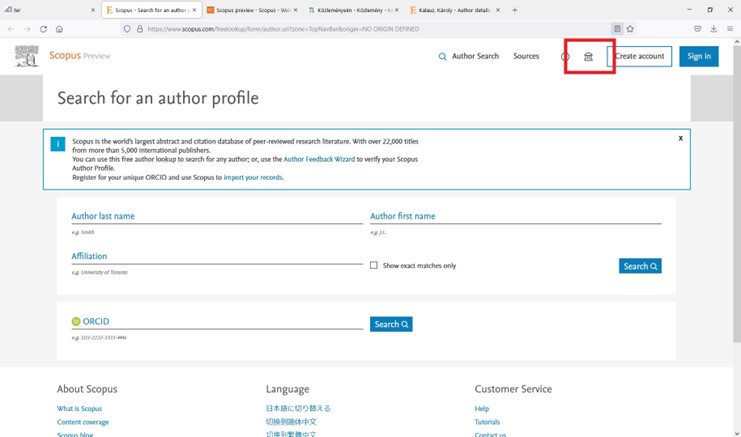Click the browser address bar URL

coord(283,29)
